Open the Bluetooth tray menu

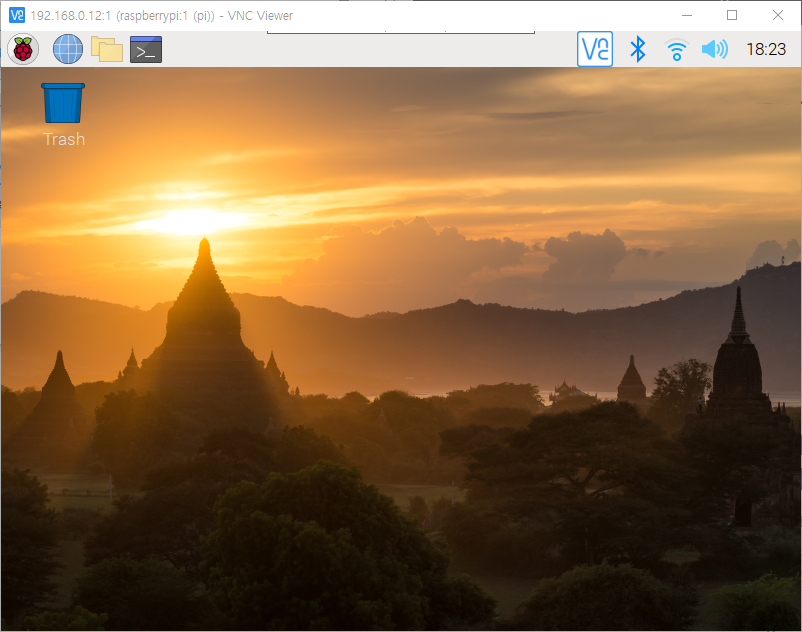pos(637,49)
